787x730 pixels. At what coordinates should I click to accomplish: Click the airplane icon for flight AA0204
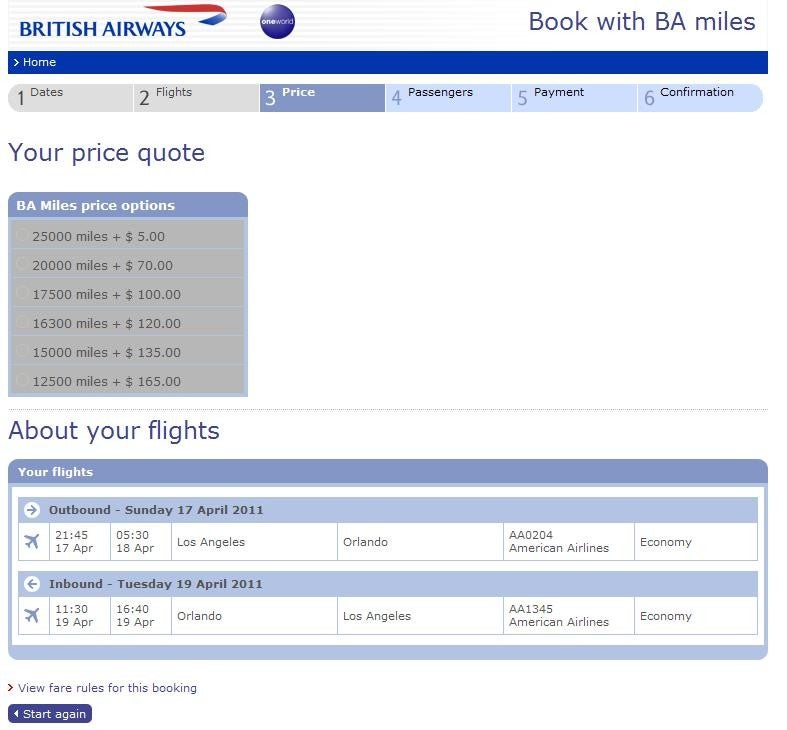tap(32, 542)
